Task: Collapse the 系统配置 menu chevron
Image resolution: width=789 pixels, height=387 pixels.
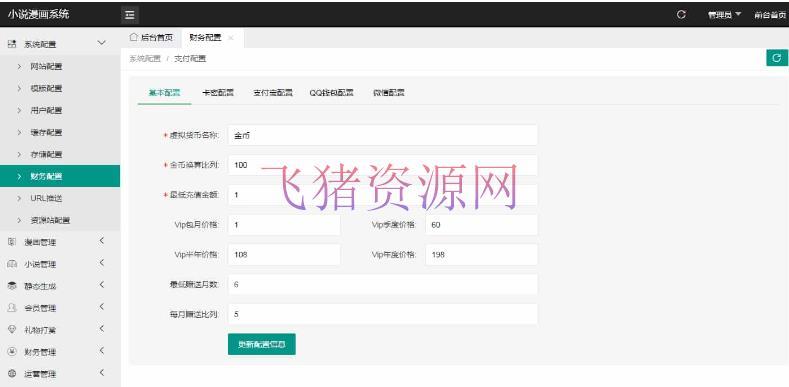Action: (x=101, y=43)
